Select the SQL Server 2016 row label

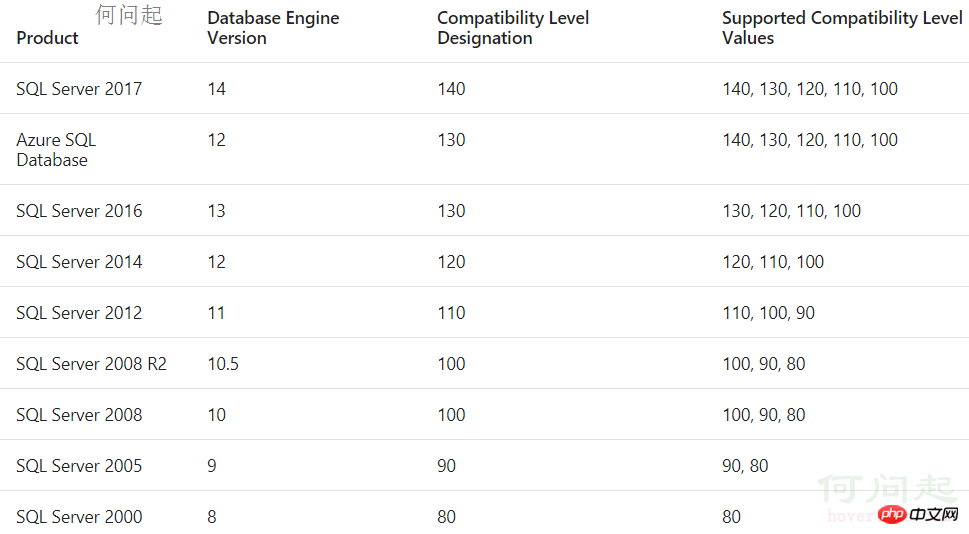tap(79, 211)
